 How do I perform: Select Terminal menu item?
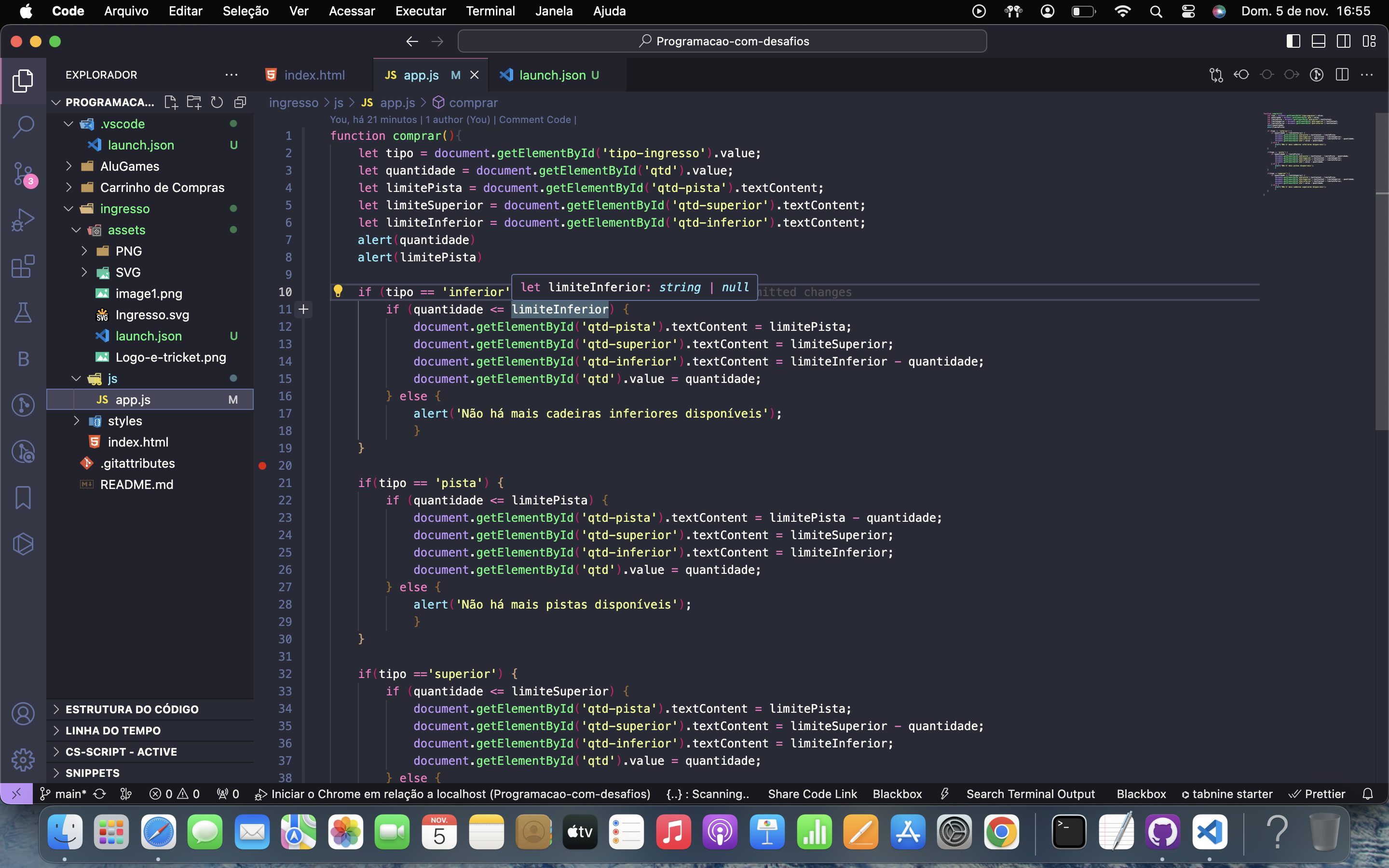click(x=489, y=11)
